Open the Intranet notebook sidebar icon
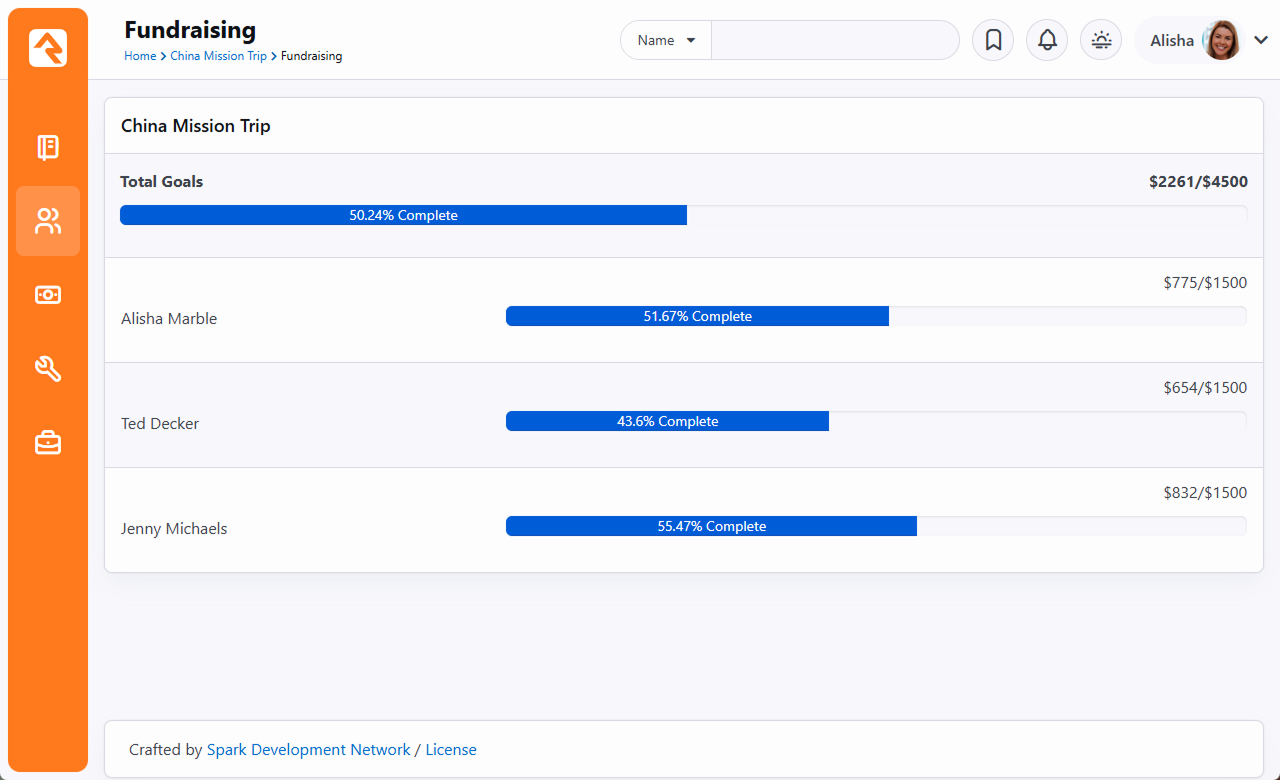1280x780 pixels. [48, 148]
